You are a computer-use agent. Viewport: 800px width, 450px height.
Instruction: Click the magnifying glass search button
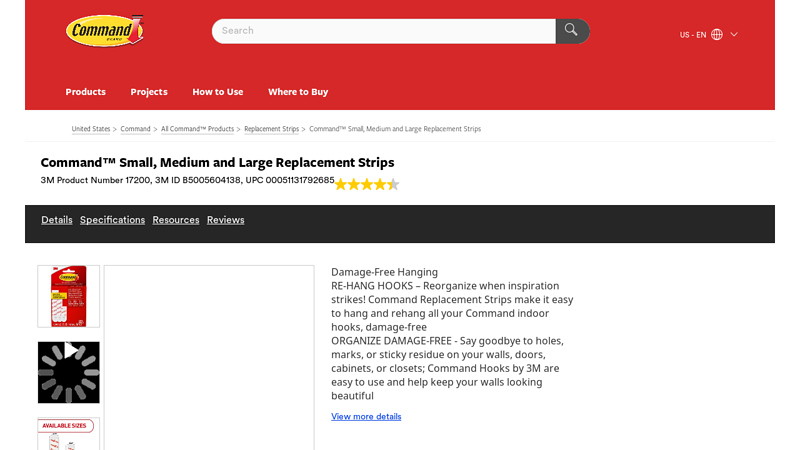572,31
